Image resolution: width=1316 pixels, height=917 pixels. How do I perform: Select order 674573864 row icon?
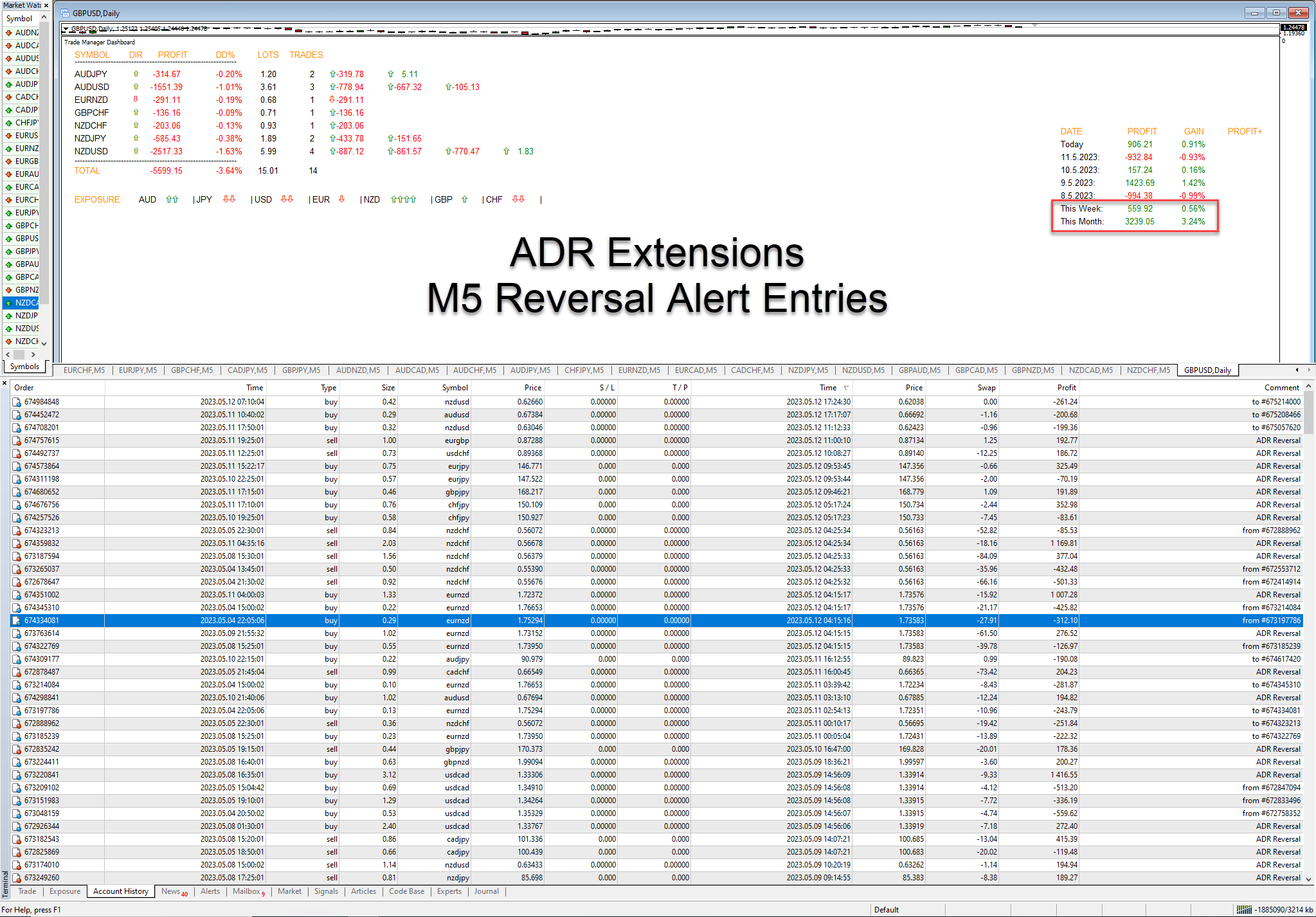click(x=17, y=466)
